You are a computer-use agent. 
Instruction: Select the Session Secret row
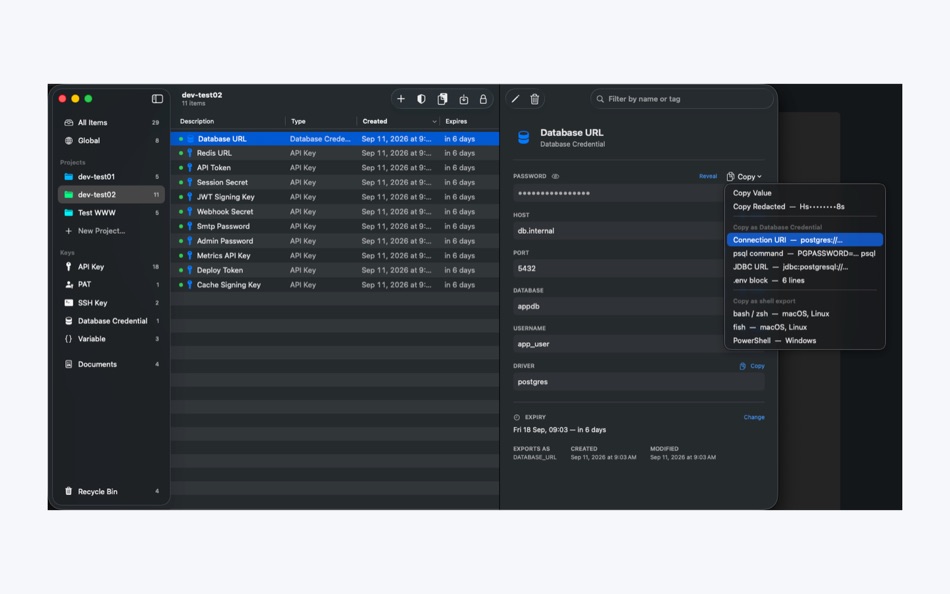coord(335,182)
